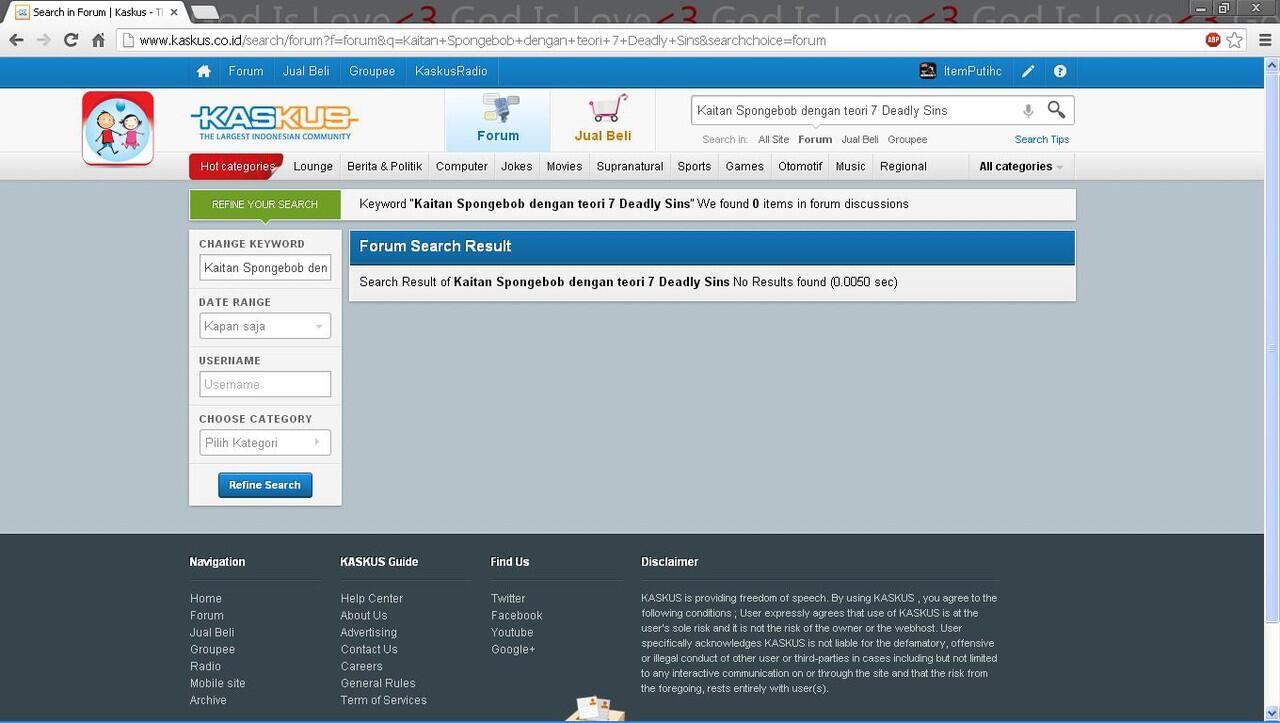This screenshot has height=723, width=1280.
Task: Open the Help Center footer link
Action: click(372, 598)
